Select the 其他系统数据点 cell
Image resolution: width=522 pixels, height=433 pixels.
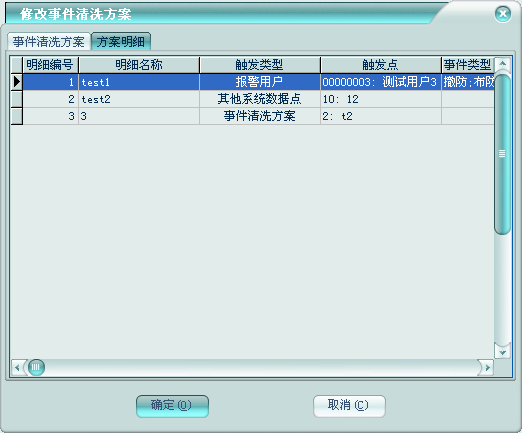point(260,99)
